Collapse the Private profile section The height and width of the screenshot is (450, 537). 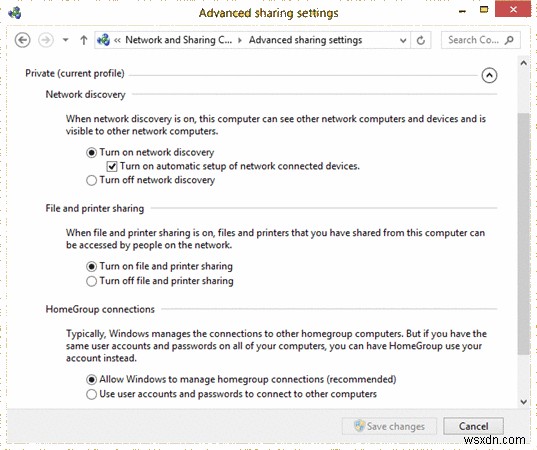(489, 75)
